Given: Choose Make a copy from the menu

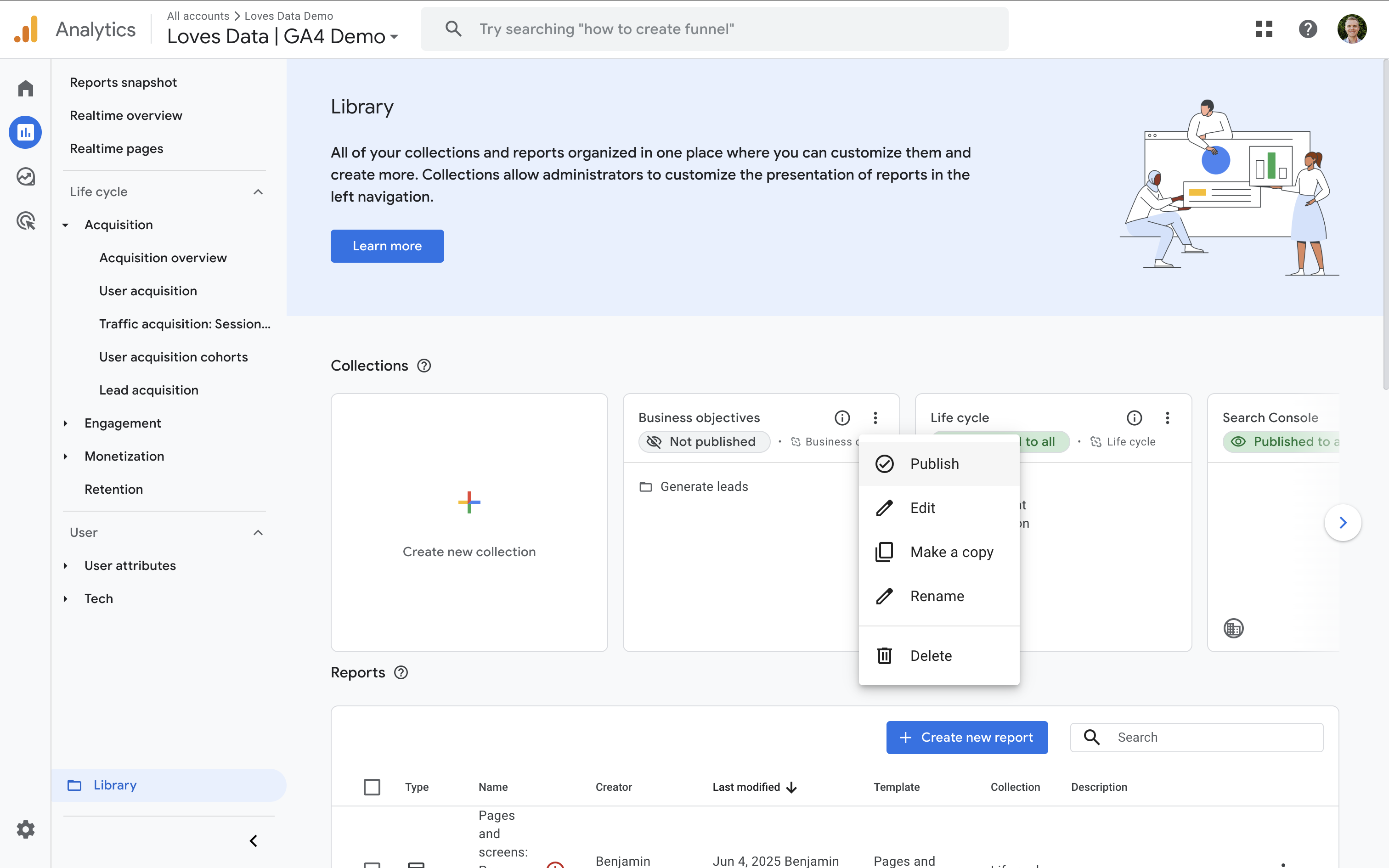Looking at the screenshot, I should [939, 552].
